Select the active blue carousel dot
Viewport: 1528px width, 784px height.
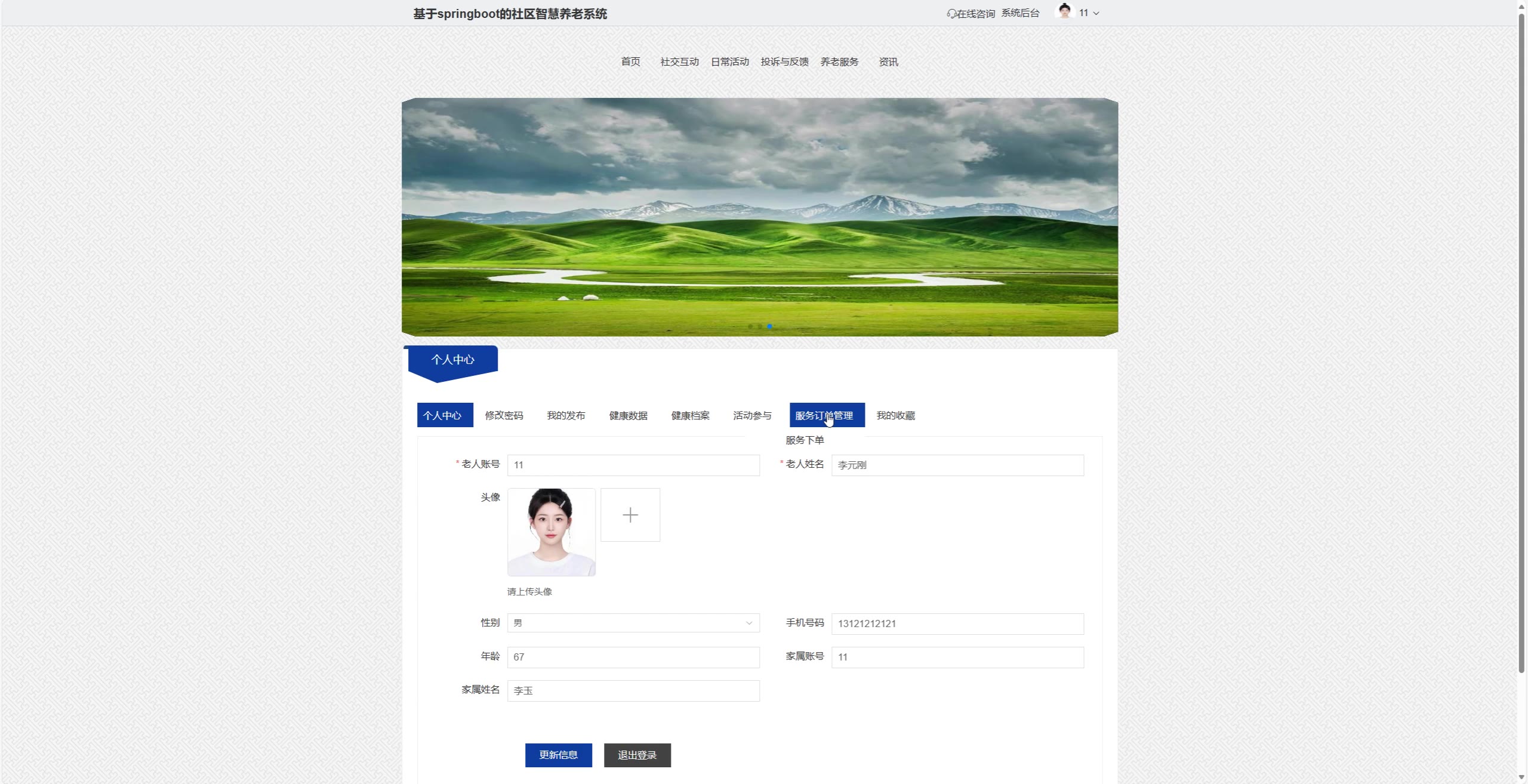(x=769, y=326)
